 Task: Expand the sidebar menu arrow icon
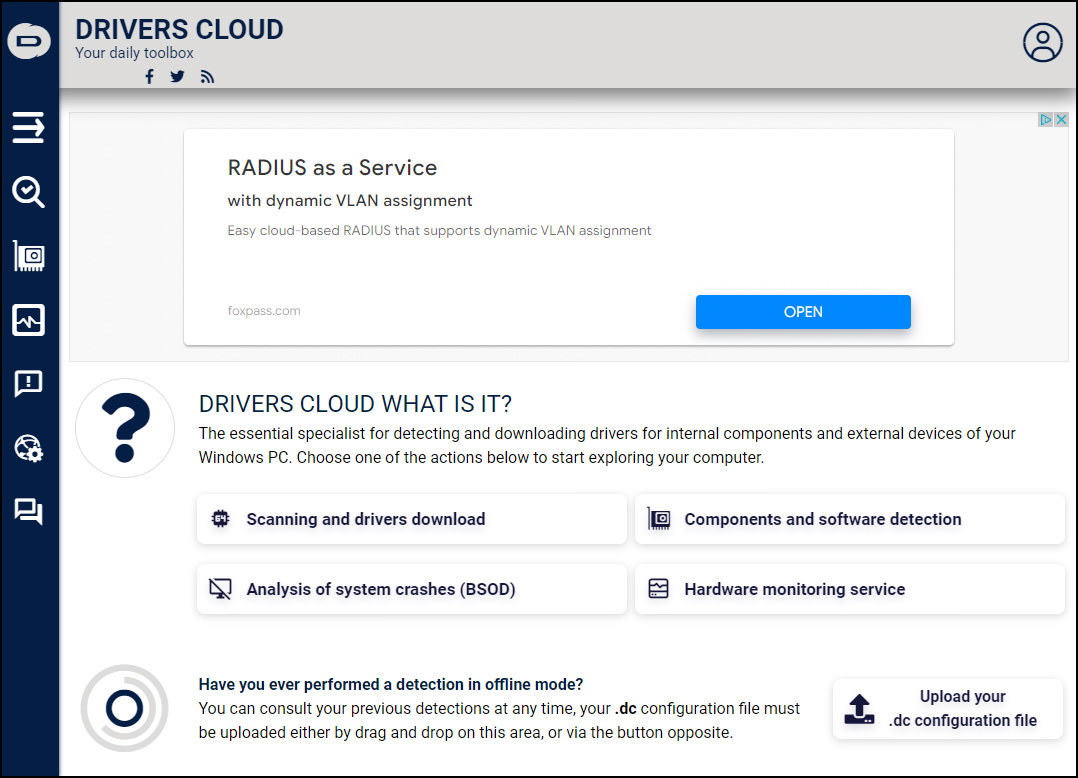point(28,128)
